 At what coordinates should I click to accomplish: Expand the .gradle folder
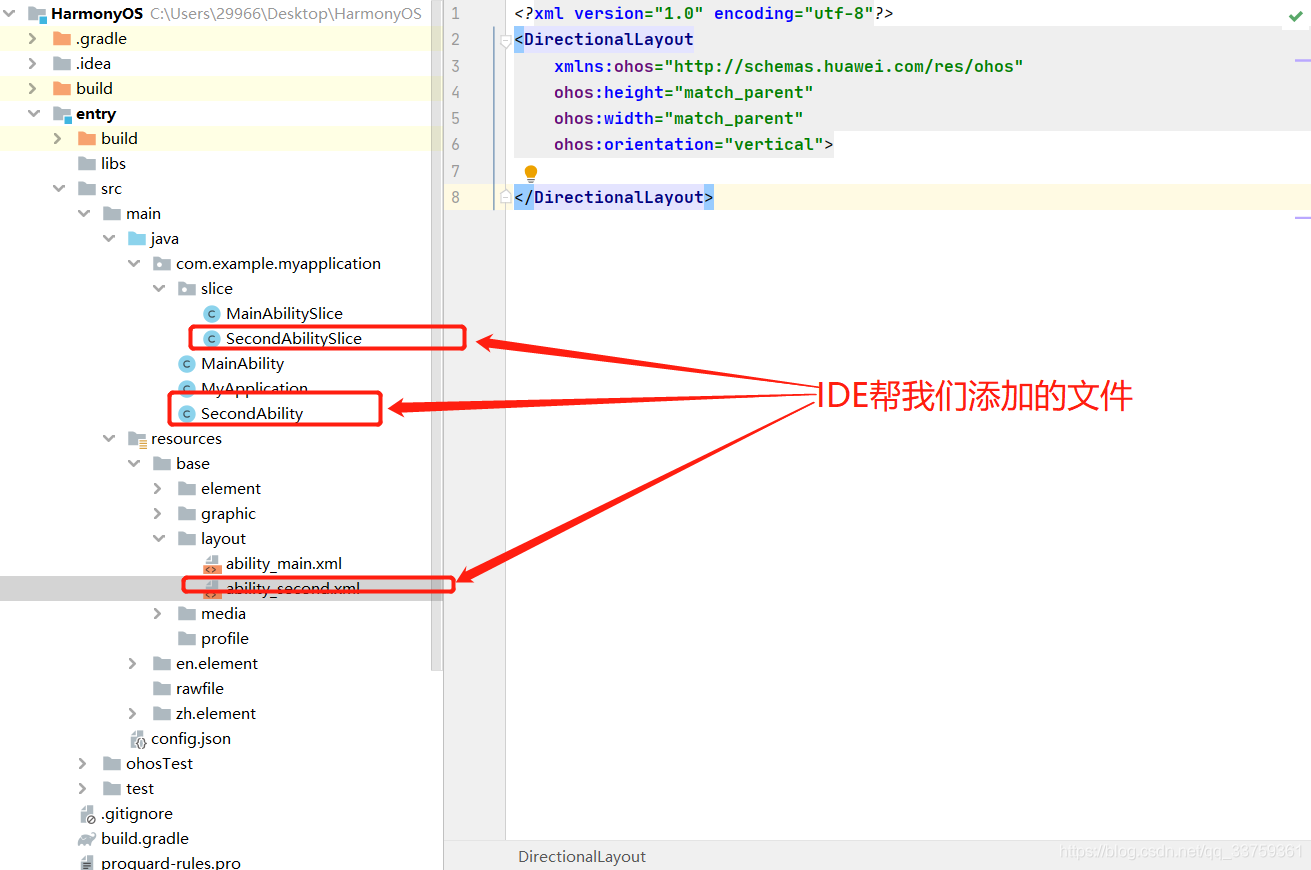tap(33, 39)
